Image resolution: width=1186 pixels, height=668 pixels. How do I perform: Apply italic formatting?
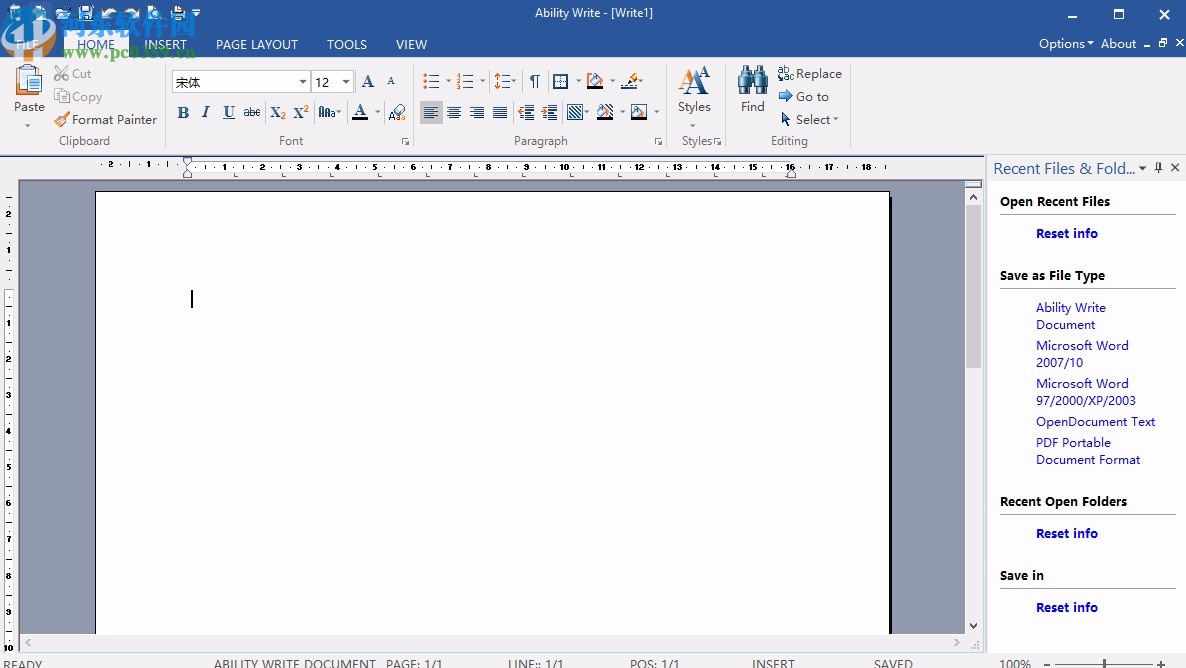205,112
